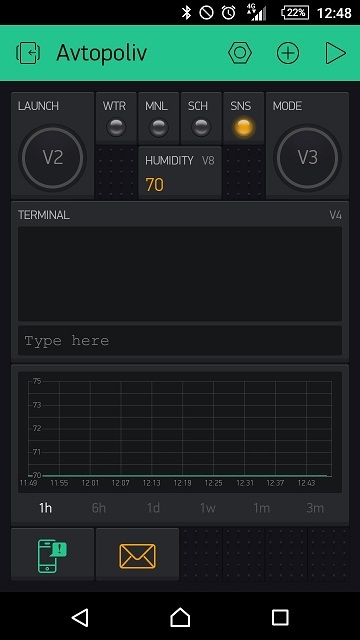Tap the alarm clock status icon
Image resolution: width=360 pixels, height=640 pixels.
click(228, 13)
